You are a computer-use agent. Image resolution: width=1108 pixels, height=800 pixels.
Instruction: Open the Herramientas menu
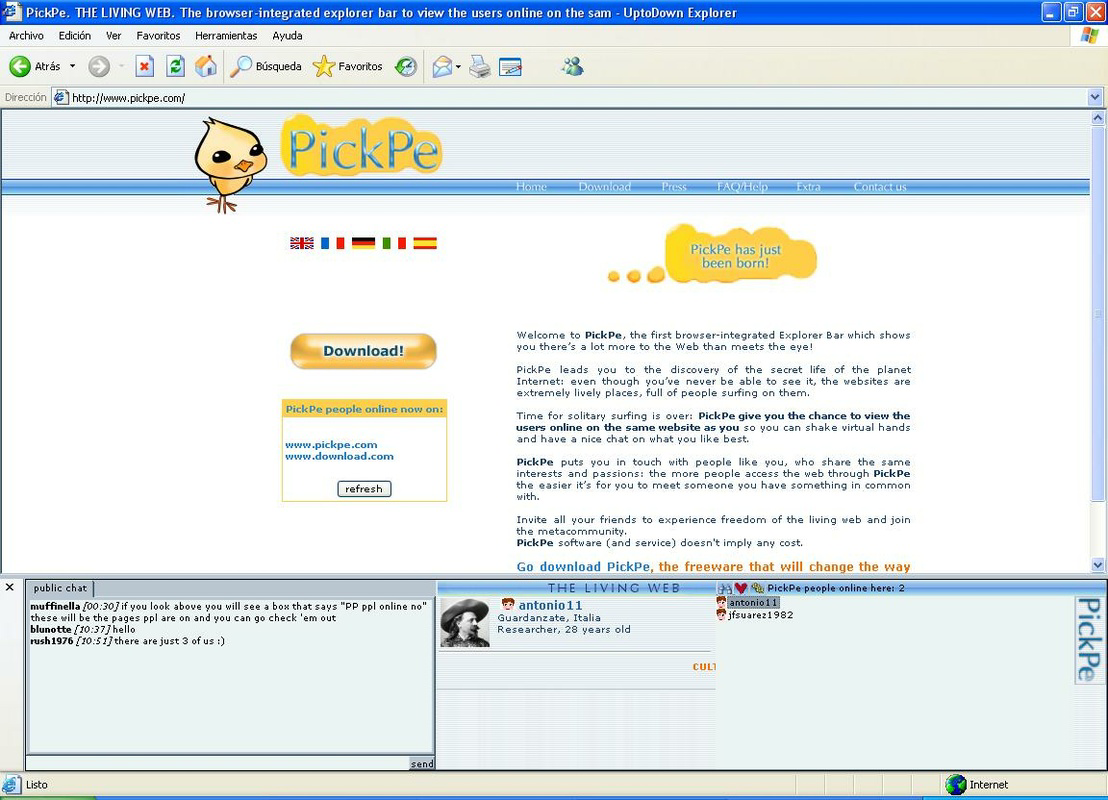[x=226, y=35]
